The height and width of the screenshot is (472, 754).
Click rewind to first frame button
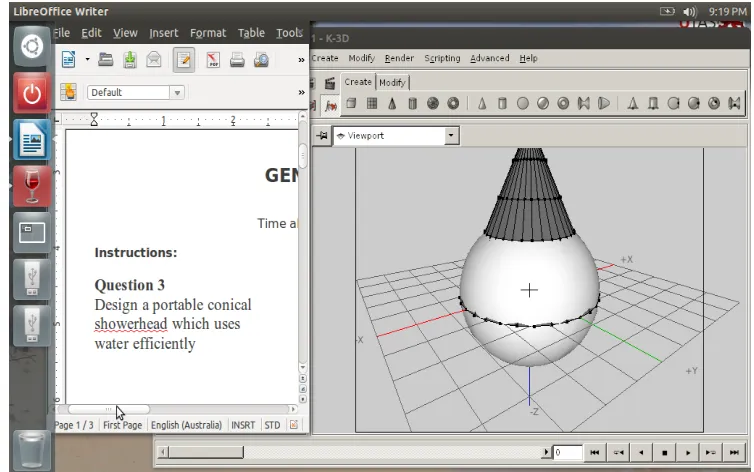(595, 452)
